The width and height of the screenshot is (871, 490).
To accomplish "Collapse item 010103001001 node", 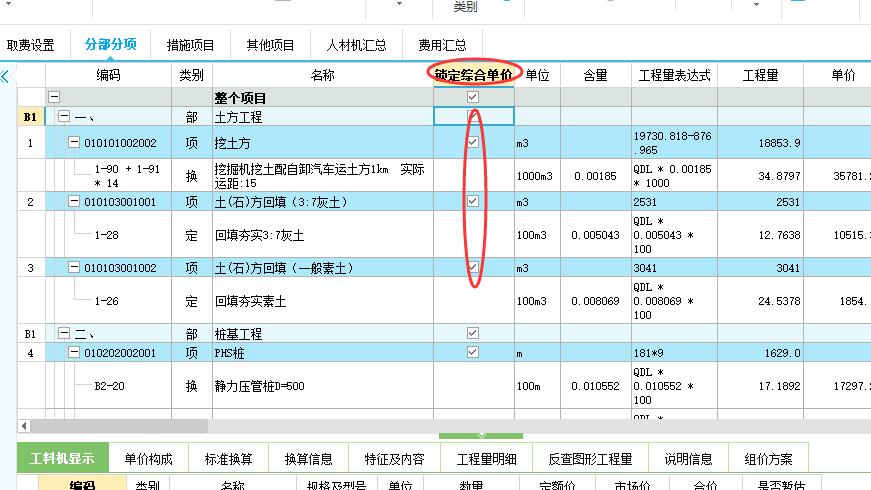I will tap(74, 201).
